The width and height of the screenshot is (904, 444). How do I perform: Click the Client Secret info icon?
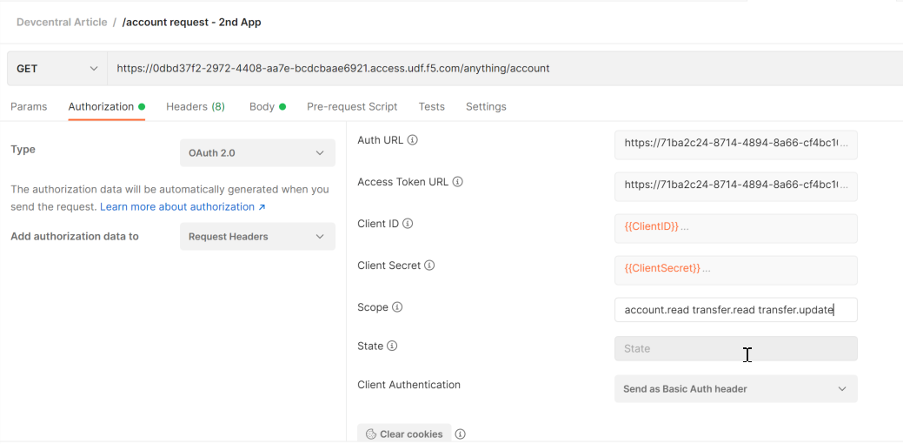[430, 266]
